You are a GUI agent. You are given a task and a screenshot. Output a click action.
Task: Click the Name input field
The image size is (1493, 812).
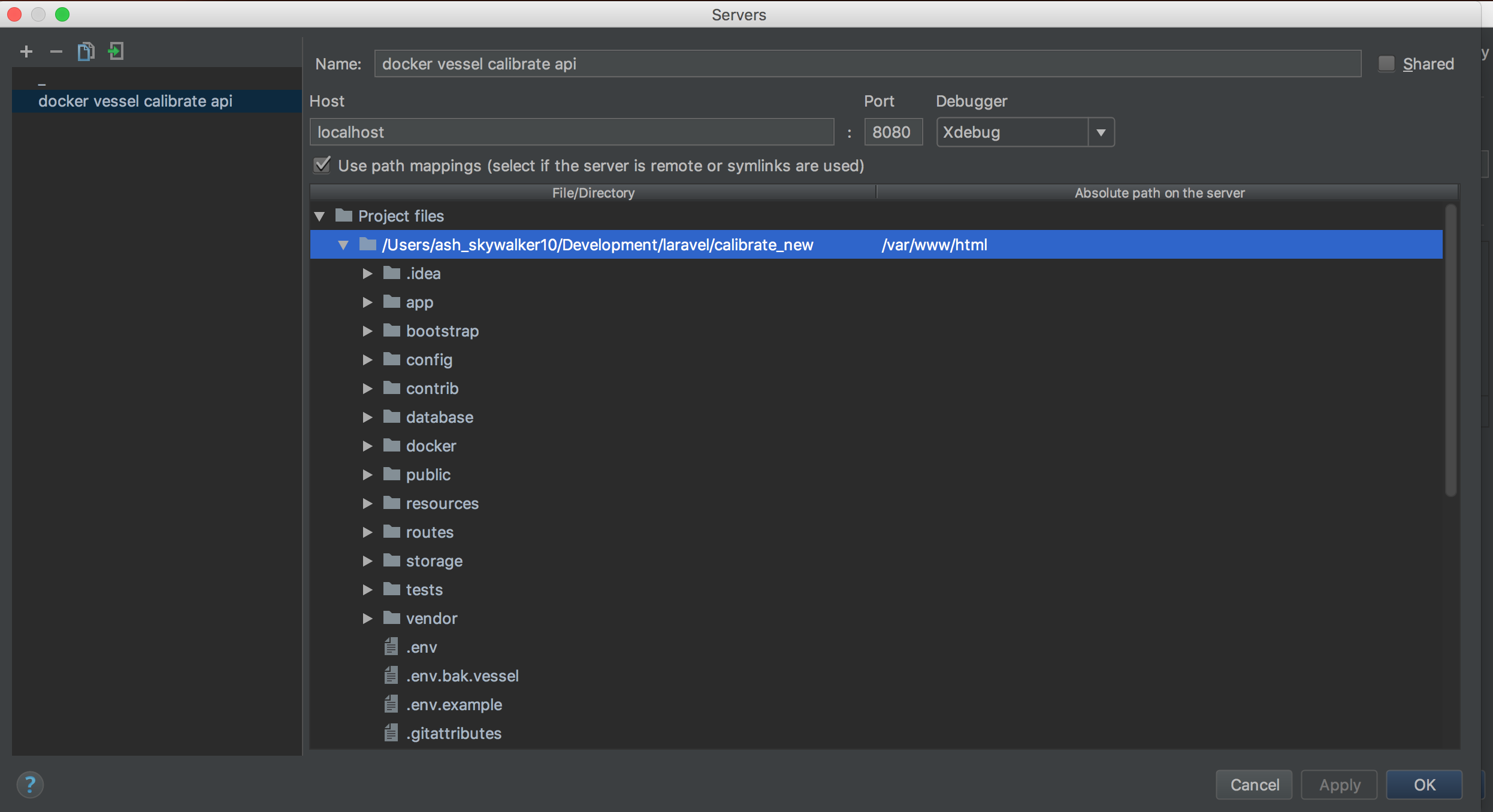point(868,63)
